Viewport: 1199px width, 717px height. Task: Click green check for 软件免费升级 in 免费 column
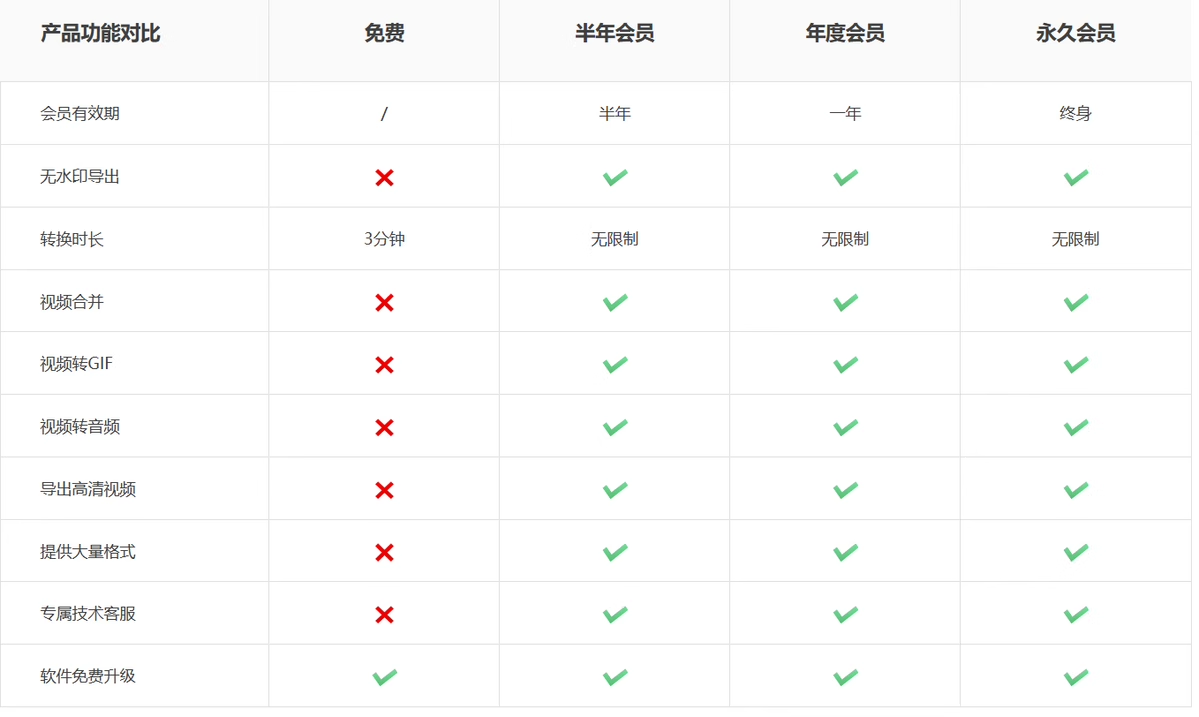[384, 677]
